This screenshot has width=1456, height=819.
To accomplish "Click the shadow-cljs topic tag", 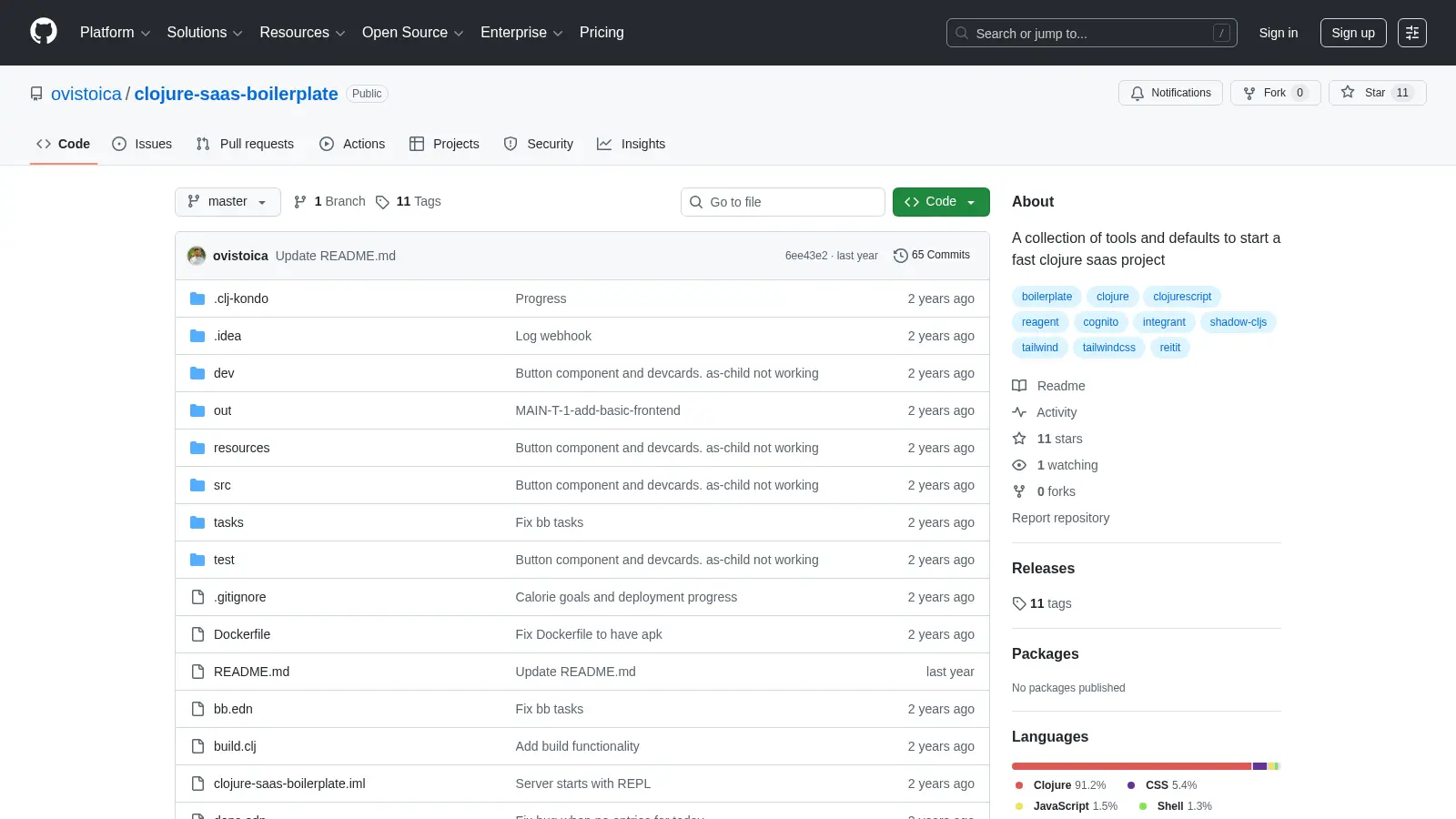I will coord(1238,322).
